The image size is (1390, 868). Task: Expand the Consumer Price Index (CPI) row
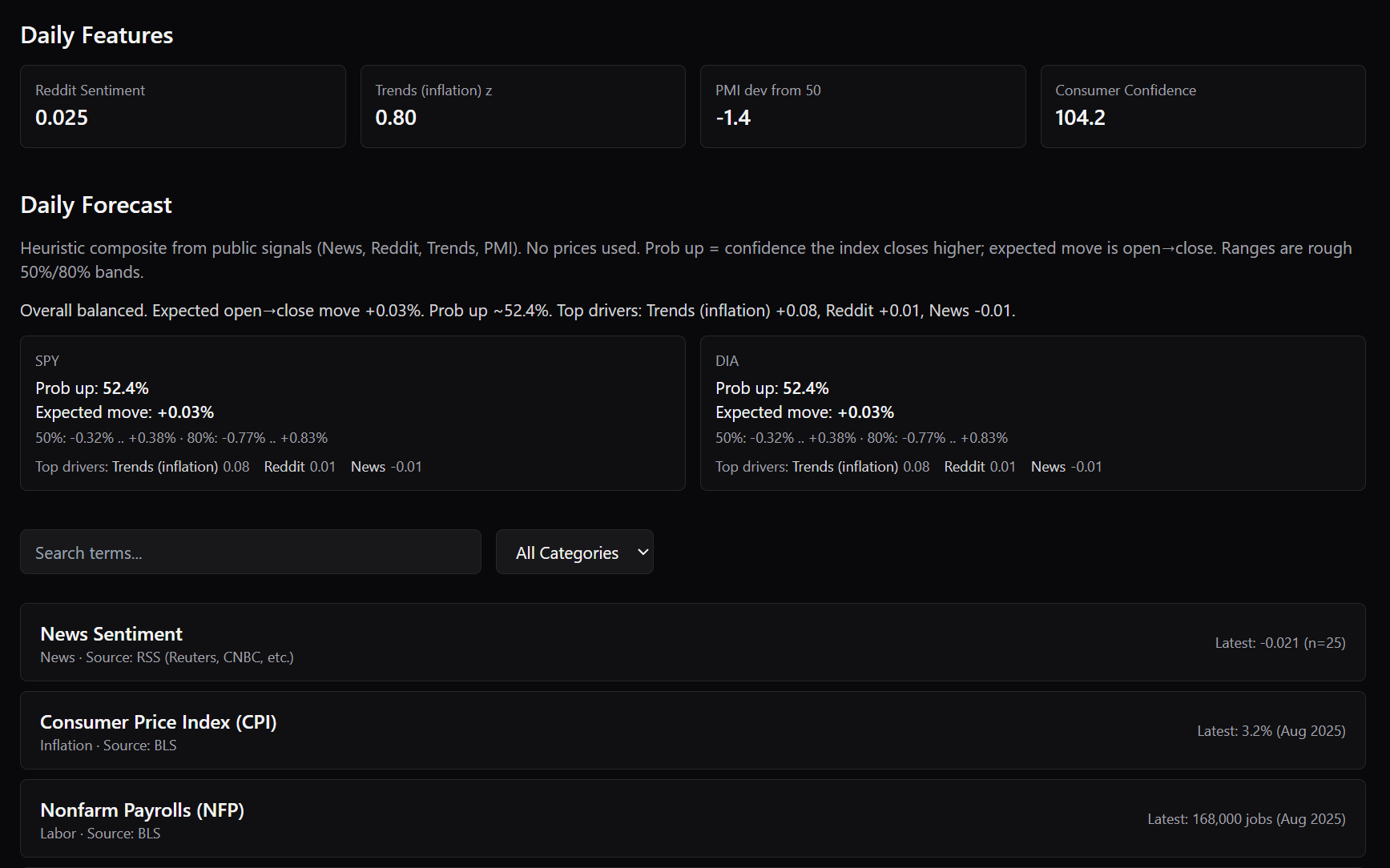pyautogui.click(x=692, y=730)
